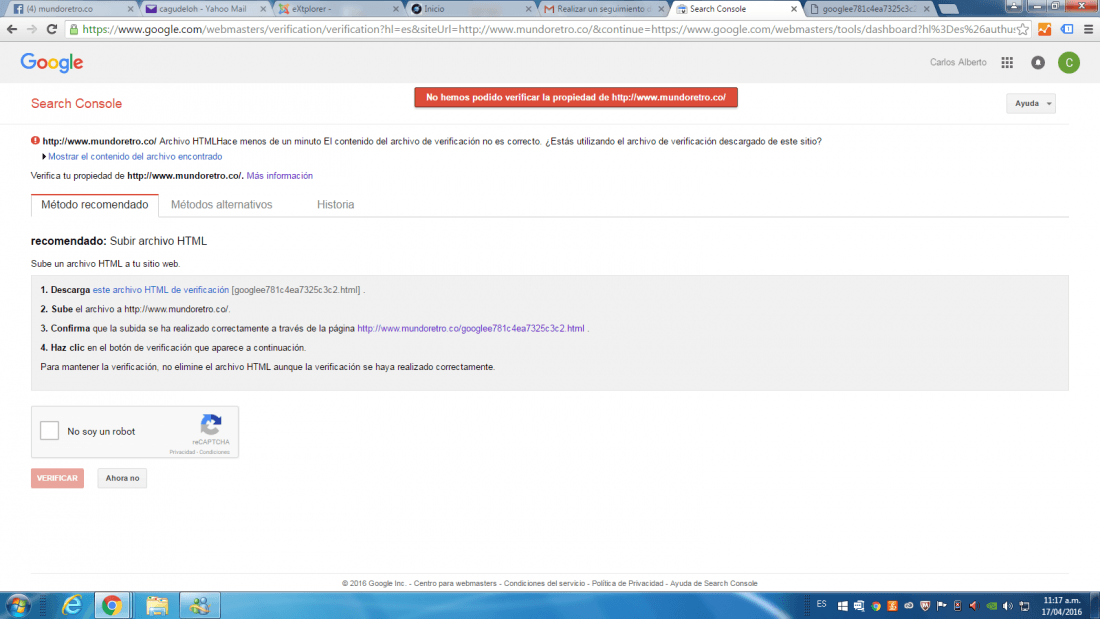Click the reCAPTCHA logo
This screenshot has width=1100, height=619.
tap(211, 425)
